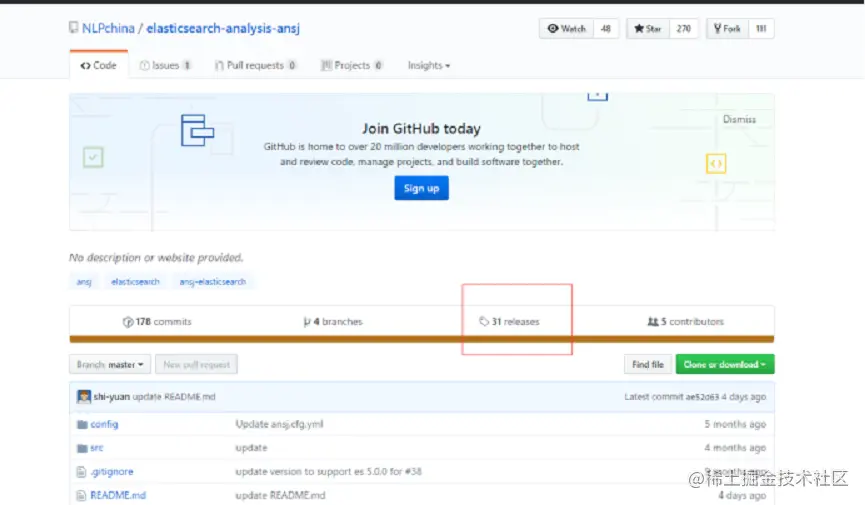Click the folder icon beside config

[82, 424]
